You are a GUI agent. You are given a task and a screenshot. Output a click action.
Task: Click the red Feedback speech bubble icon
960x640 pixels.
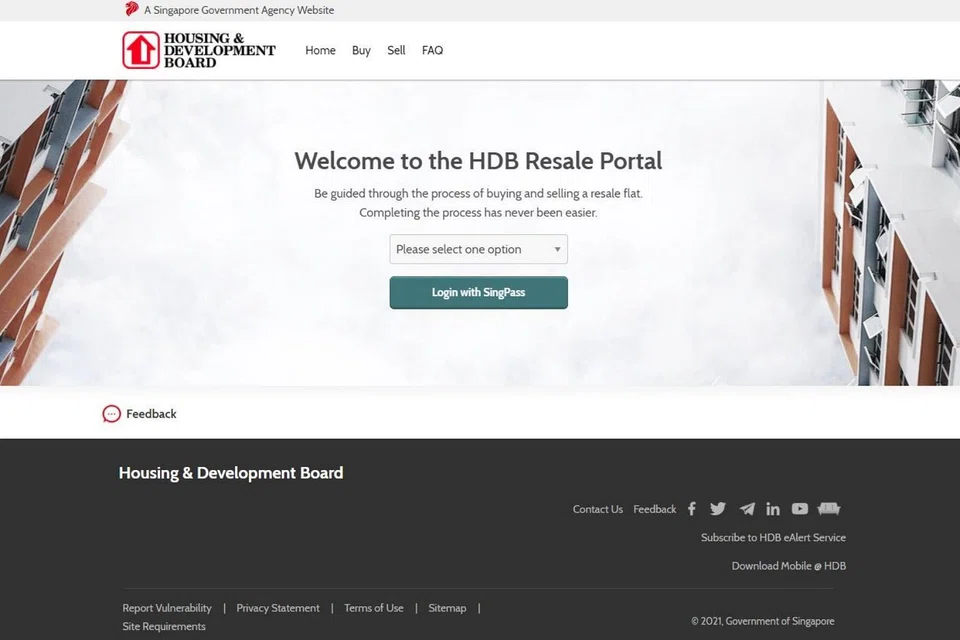[111, 414]
